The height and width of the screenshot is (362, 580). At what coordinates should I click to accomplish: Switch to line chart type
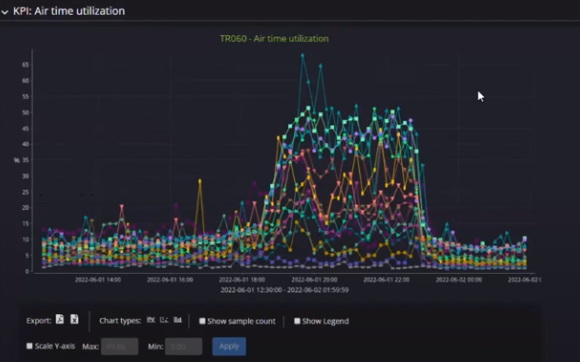151,320
